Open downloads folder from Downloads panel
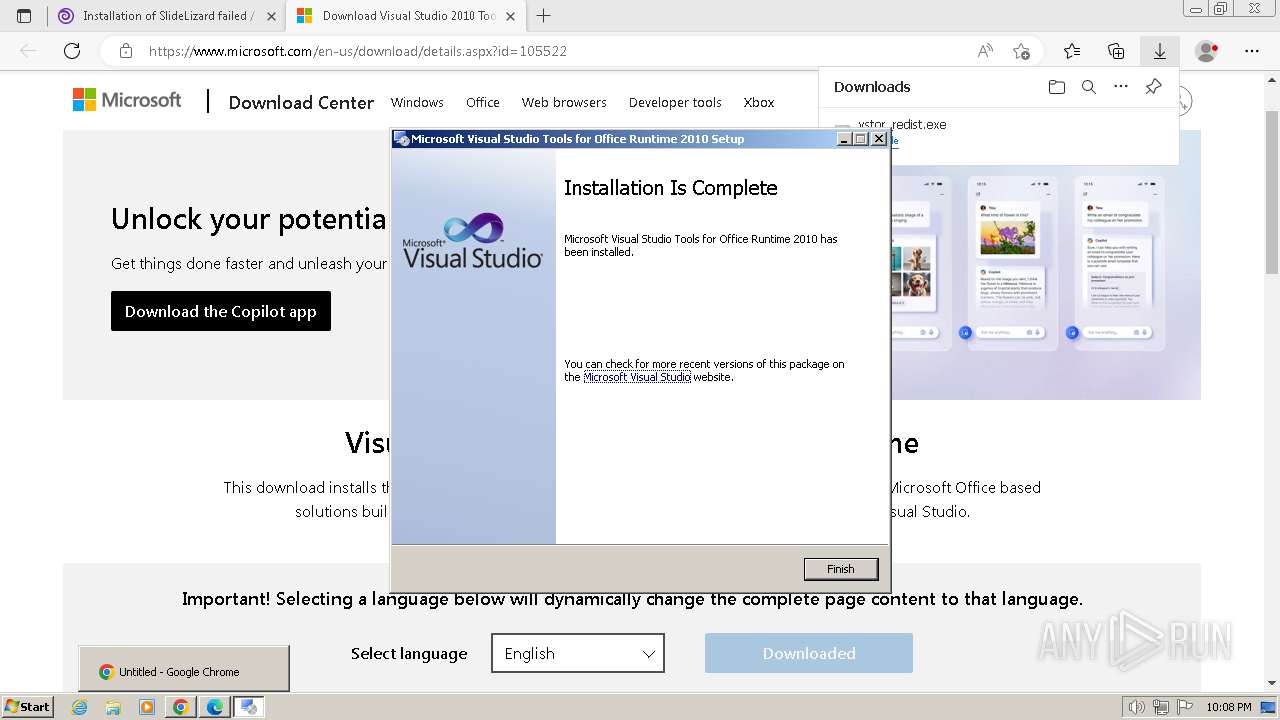The image size is (1280, 720). click(1057, 87)
